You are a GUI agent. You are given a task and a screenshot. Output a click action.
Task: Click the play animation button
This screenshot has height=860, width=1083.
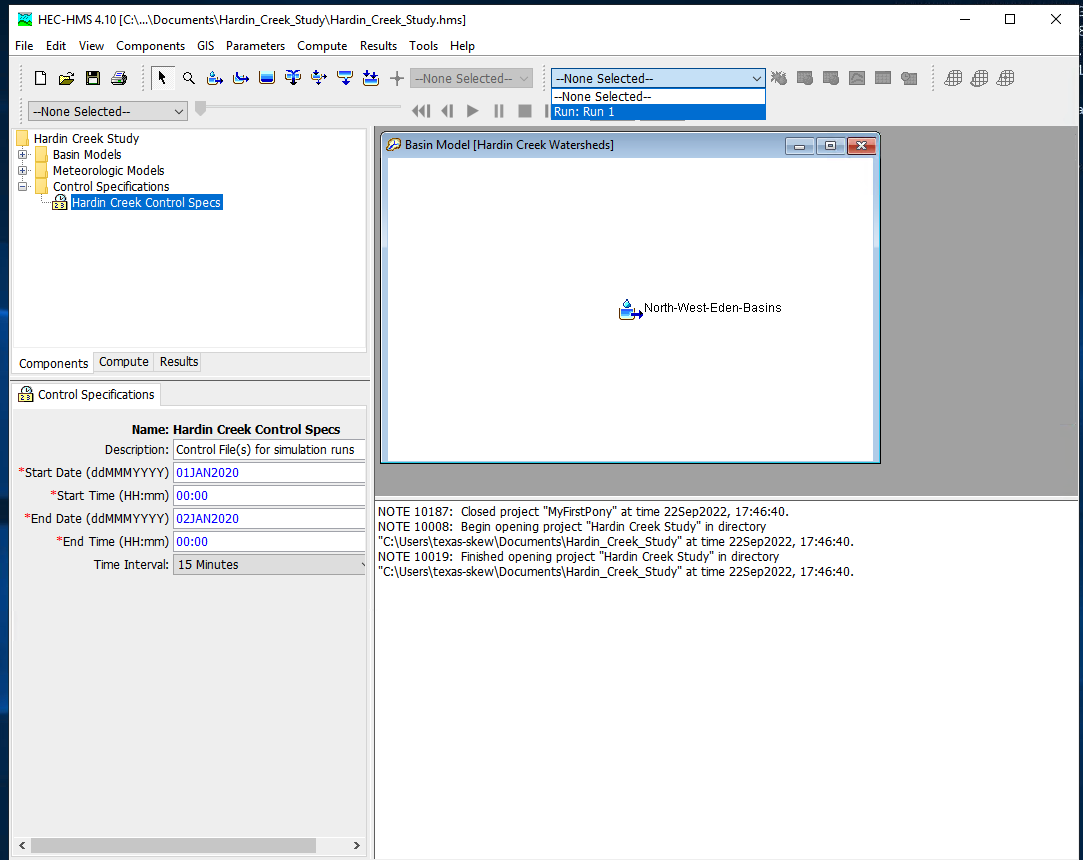(473, 111)
